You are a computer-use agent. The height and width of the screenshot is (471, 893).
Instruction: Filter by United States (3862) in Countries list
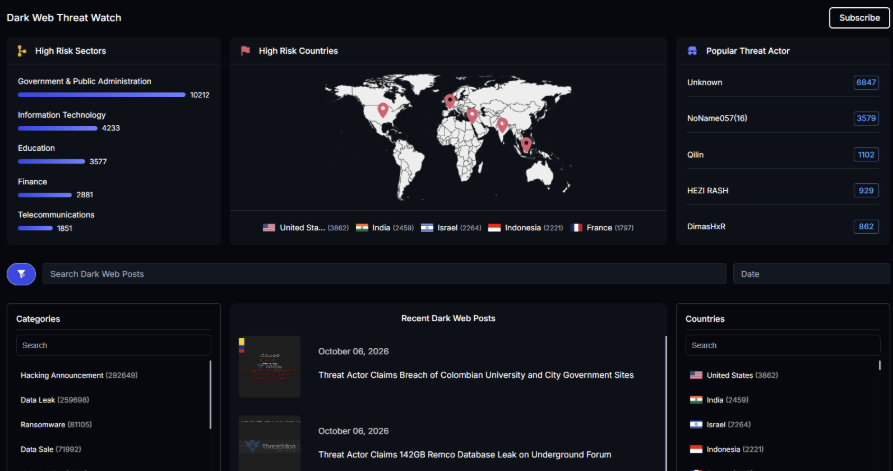tap(742, 375)
